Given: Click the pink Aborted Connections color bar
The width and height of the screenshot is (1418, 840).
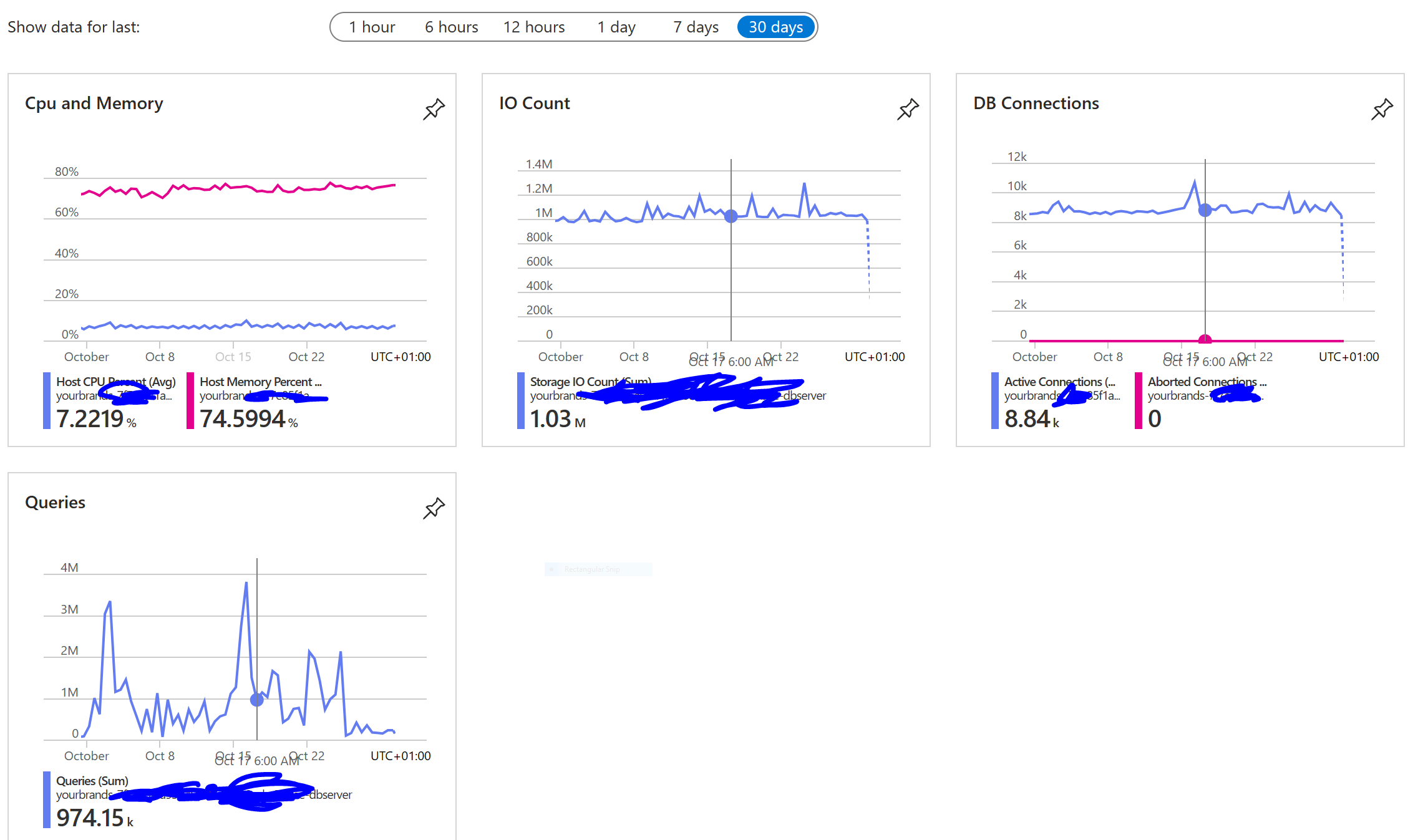Looking at the screenshot, I should 1139,401.
